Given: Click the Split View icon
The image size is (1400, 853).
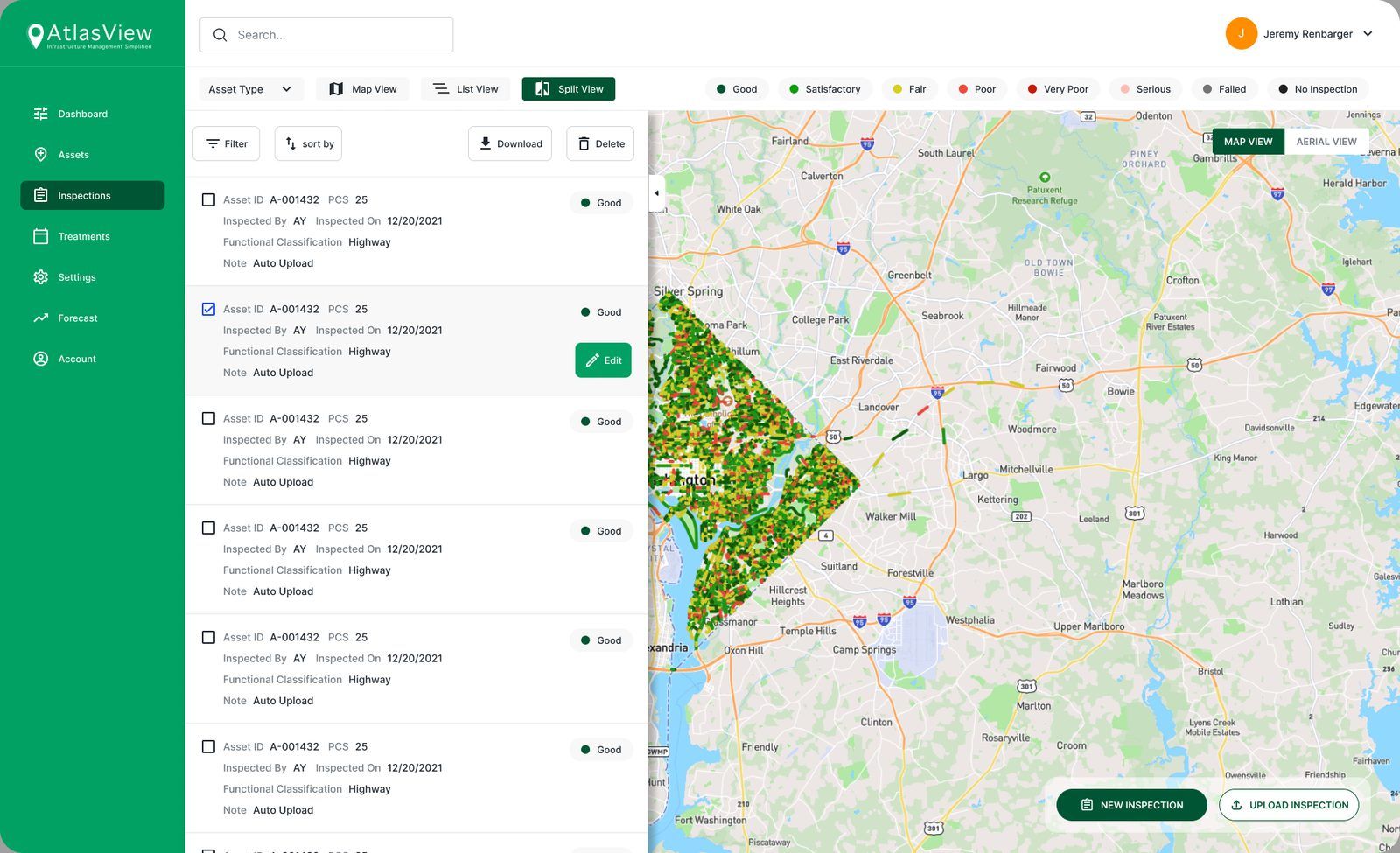Looking at the screenshot, I should [x=542, y=89].
